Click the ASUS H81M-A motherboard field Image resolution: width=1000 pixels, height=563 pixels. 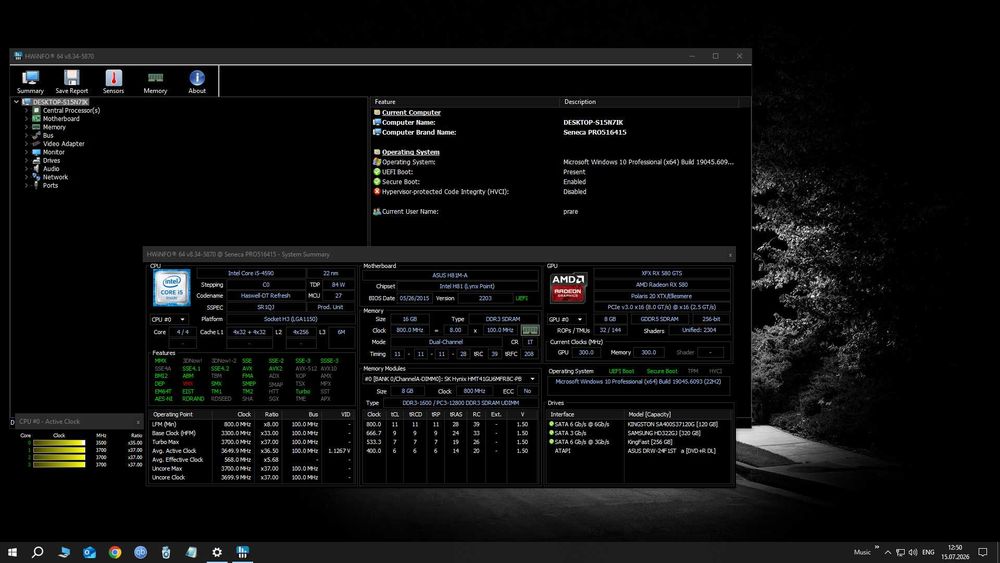[x=450, y=275]
